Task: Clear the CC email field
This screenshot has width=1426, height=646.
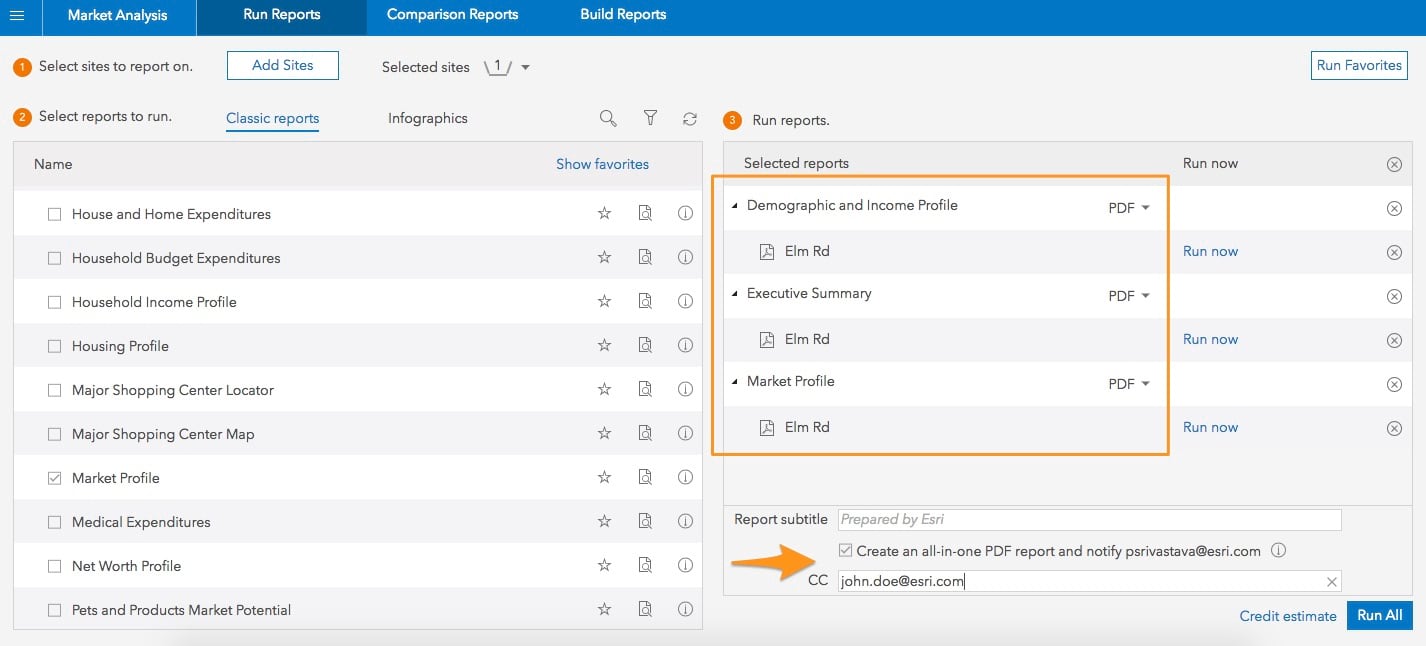Action: 1331,582
